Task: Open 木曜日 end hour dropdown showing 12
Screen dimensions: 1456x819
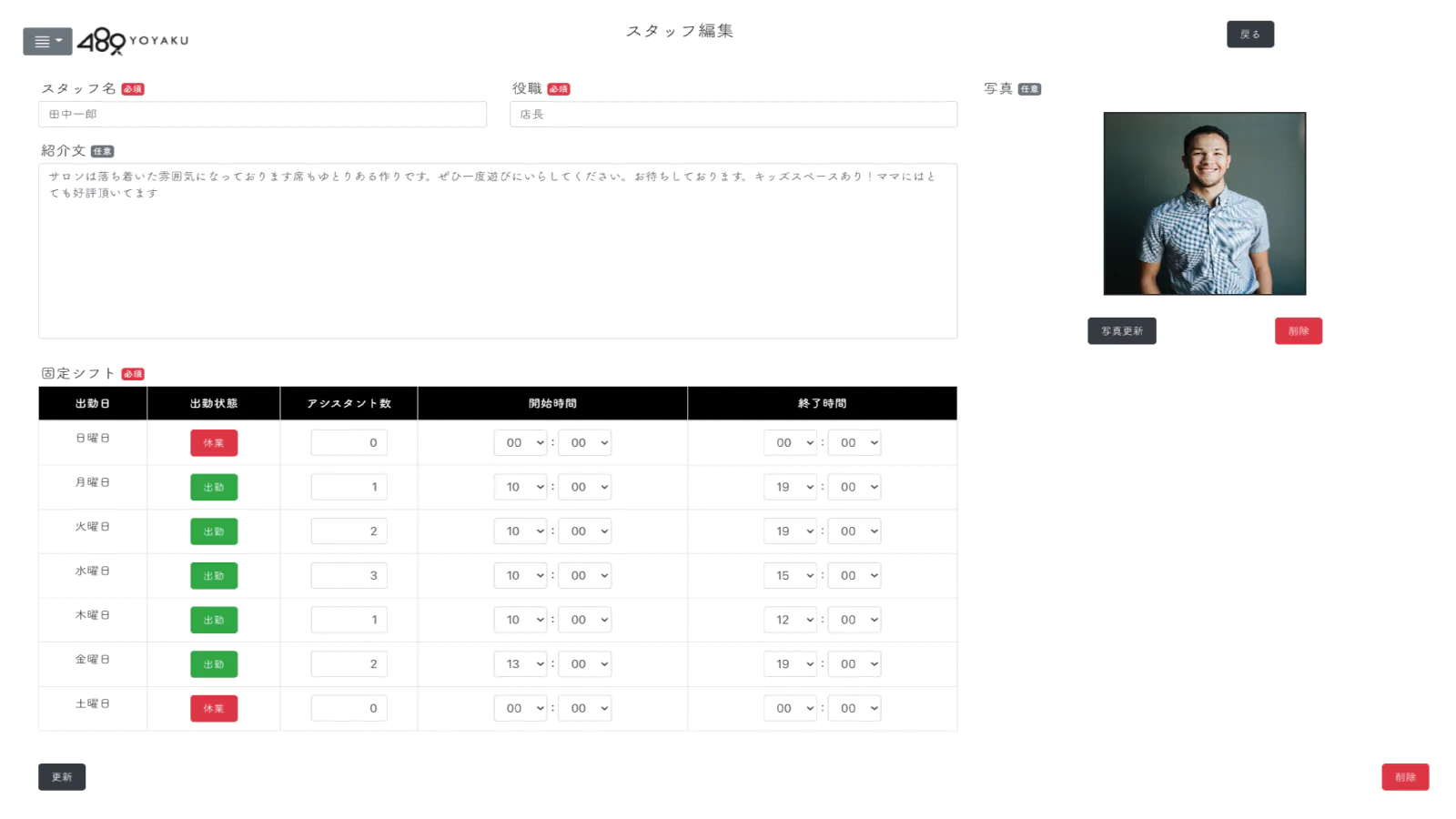Action: [x=790, y=620]
